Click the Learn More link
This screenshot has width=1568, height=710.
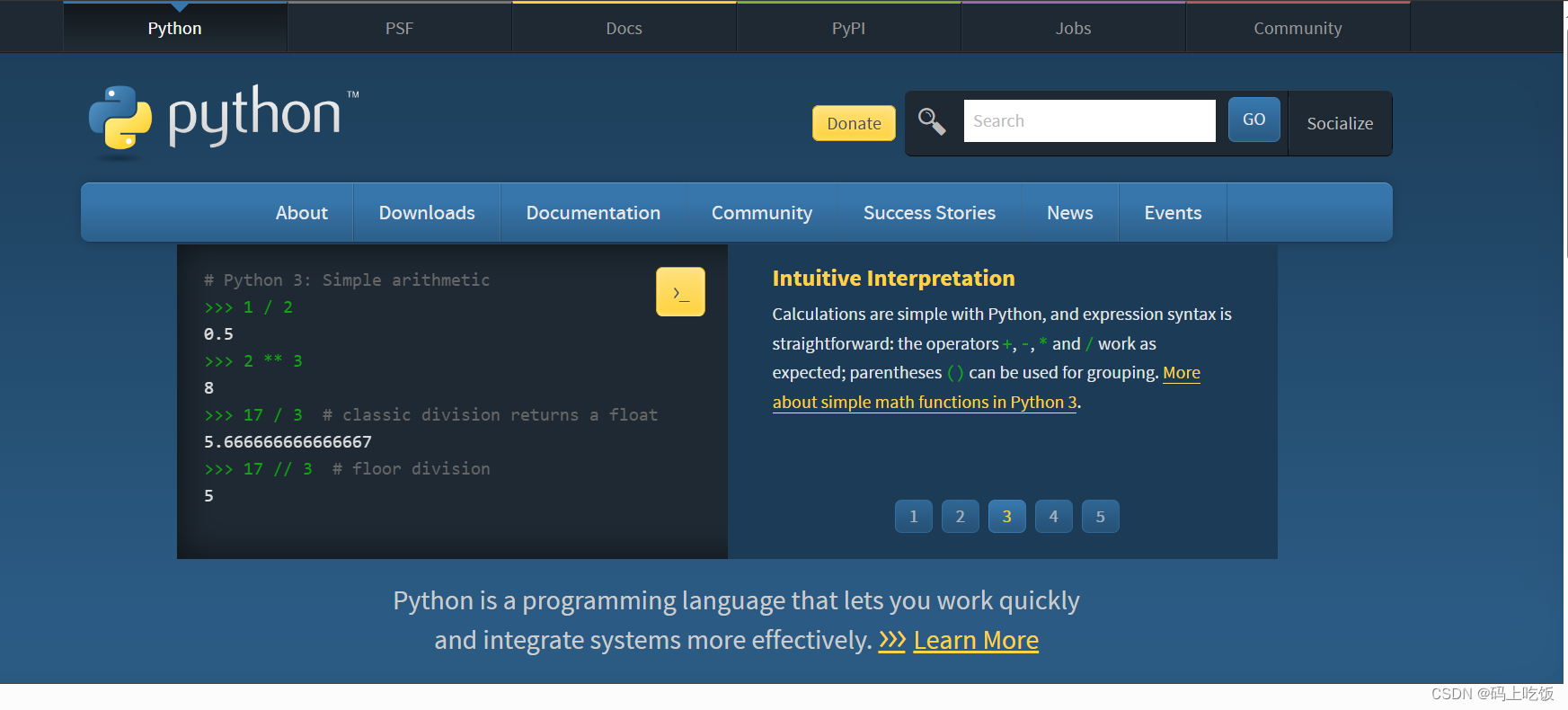click(x=976, y=640)
